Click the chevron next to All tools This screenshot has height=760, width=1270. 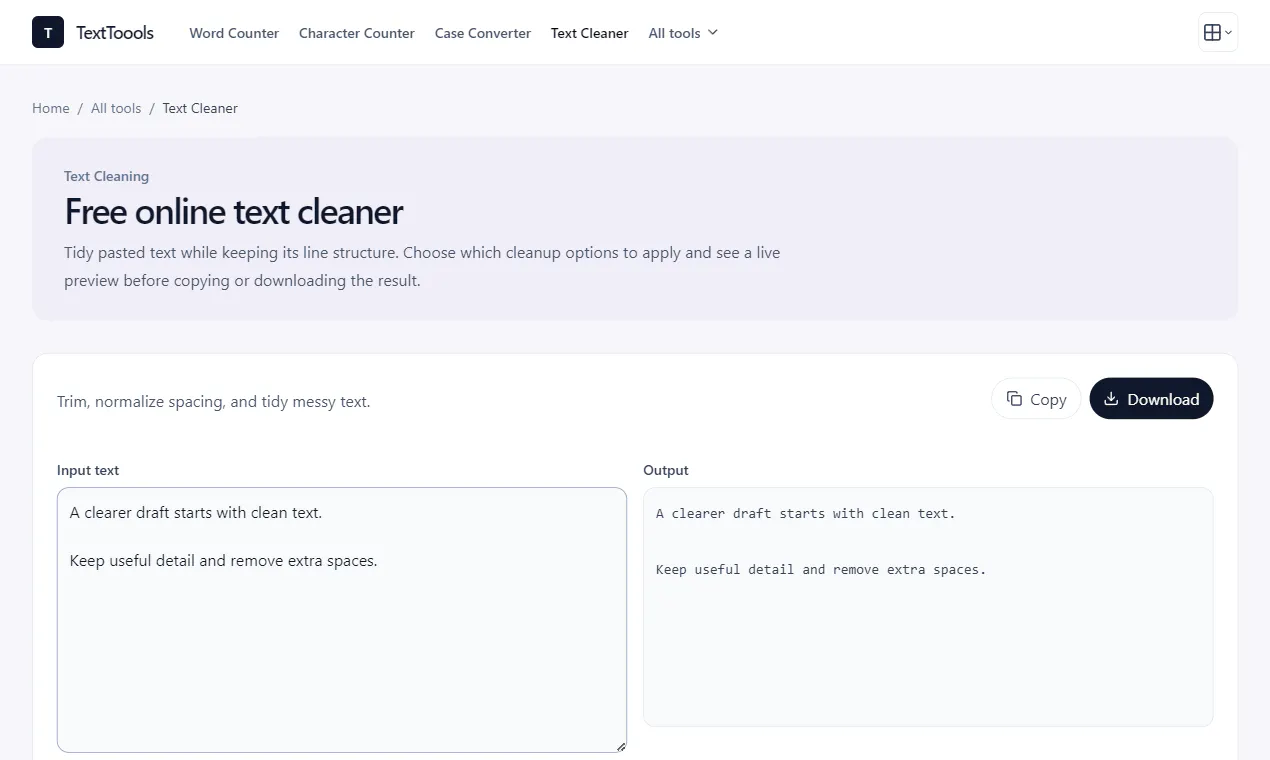[x=713, y=32]
